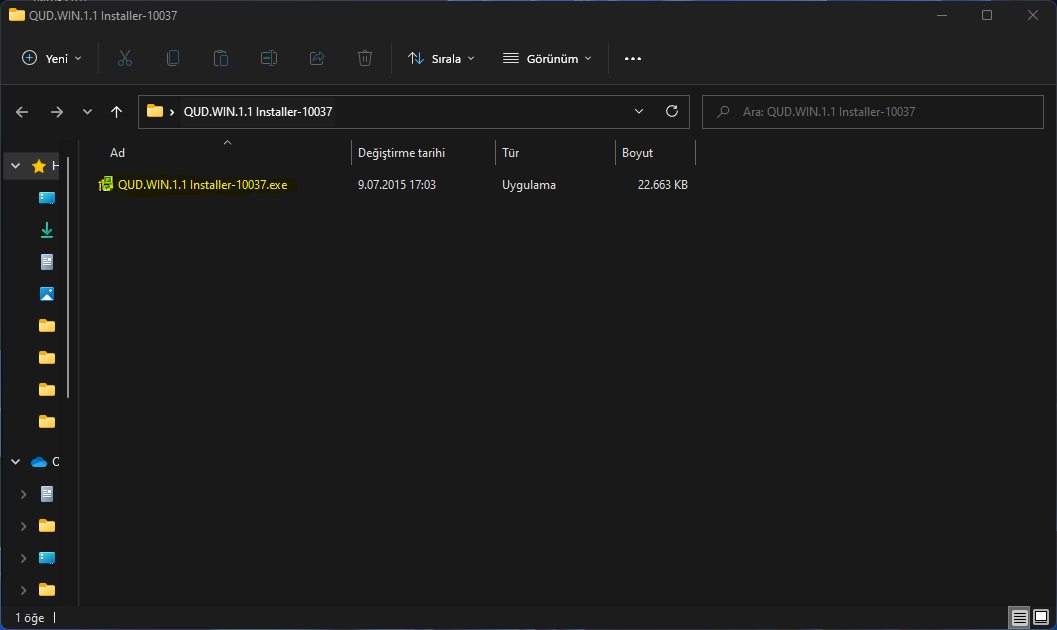Open the Sırala sort dropdown

(441, 59)
